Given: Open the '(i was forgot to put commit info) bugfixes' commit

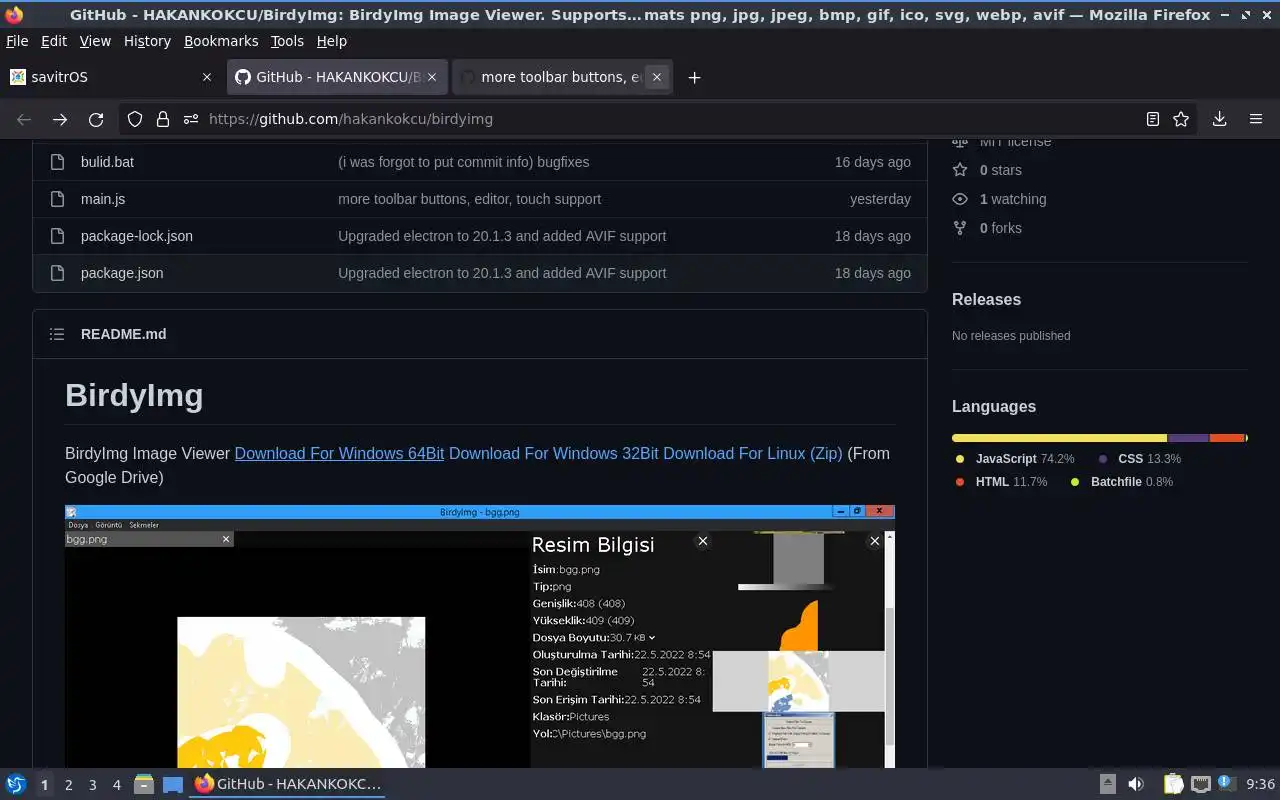Looking at the screenshot, I should pos(464,162).
